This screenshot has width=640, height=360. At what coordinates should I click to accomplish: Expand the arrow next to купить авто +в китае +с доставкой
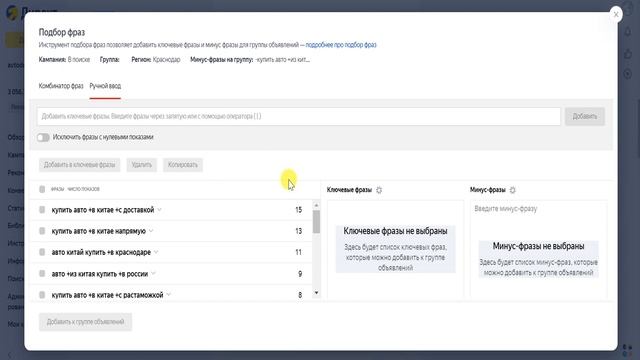160,210
